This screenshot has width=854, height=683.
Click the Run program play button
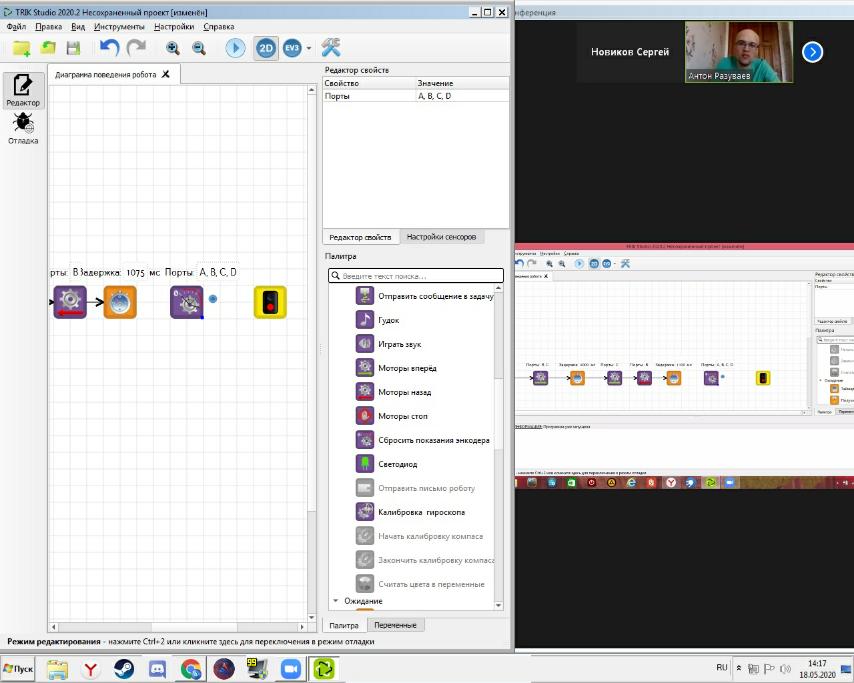tap(235, 48)
